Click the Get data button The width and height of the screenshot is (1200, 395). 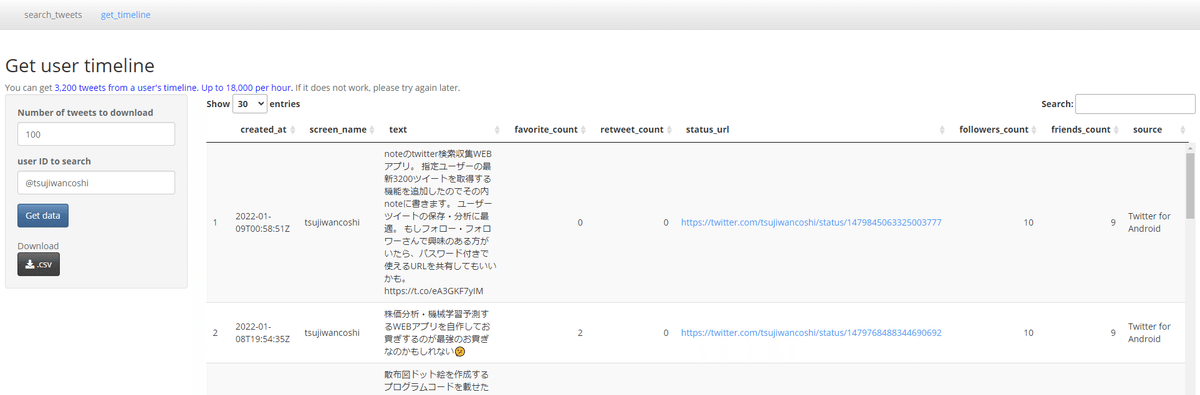(x=43, y=215)
